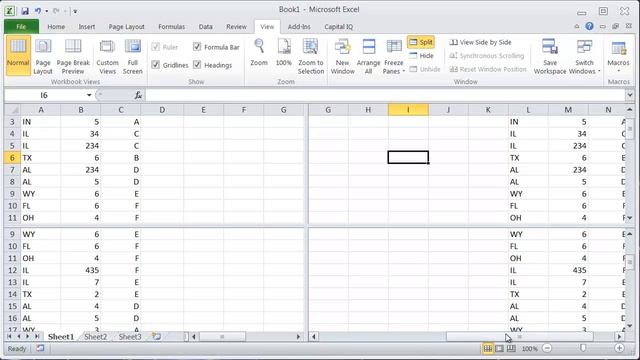Click Save Workspace

550,56
